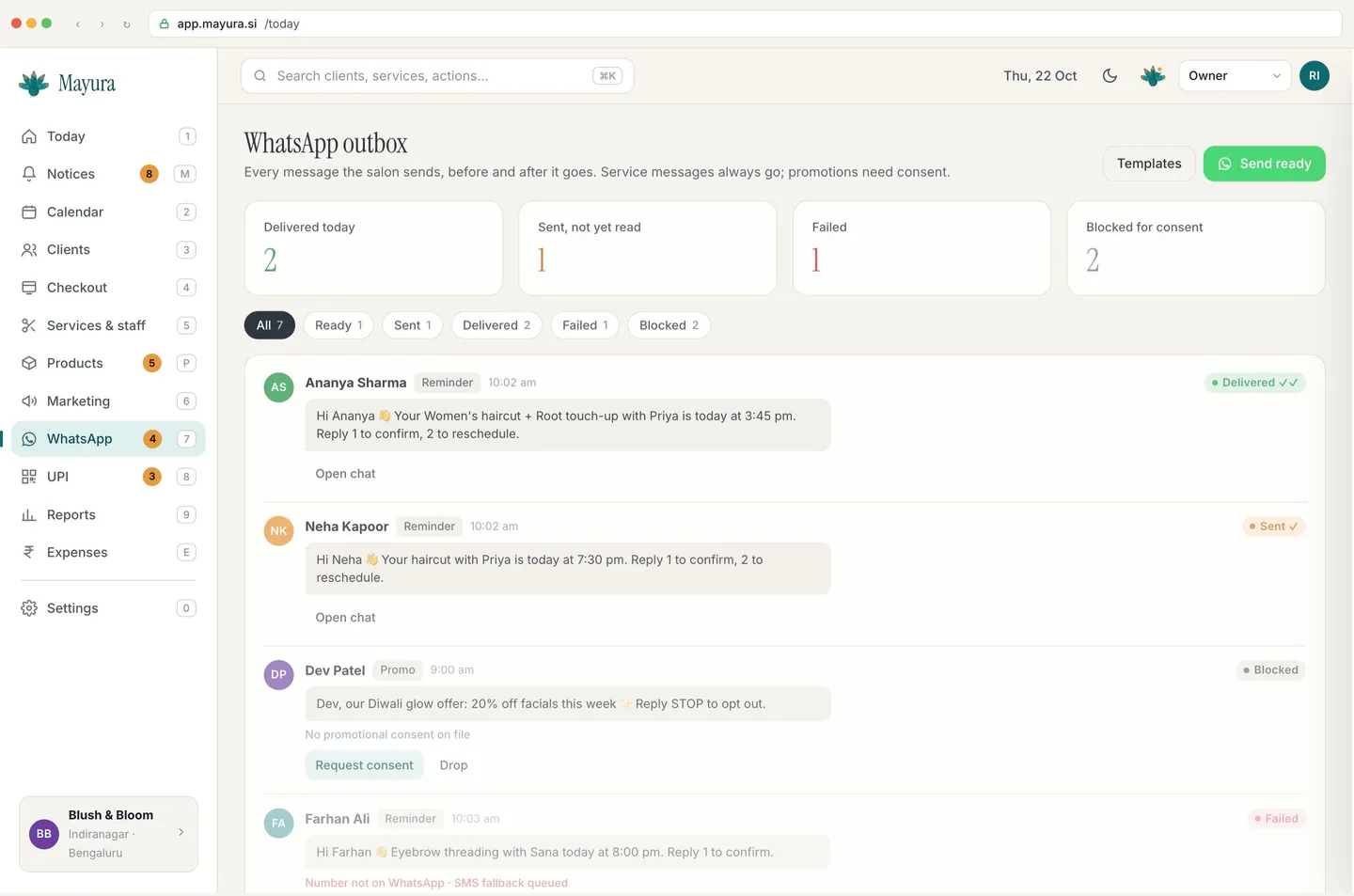Screen dimensions: 1354x896
Task: Toggle dark mode with moon icon
Action: pos(1110,76)
